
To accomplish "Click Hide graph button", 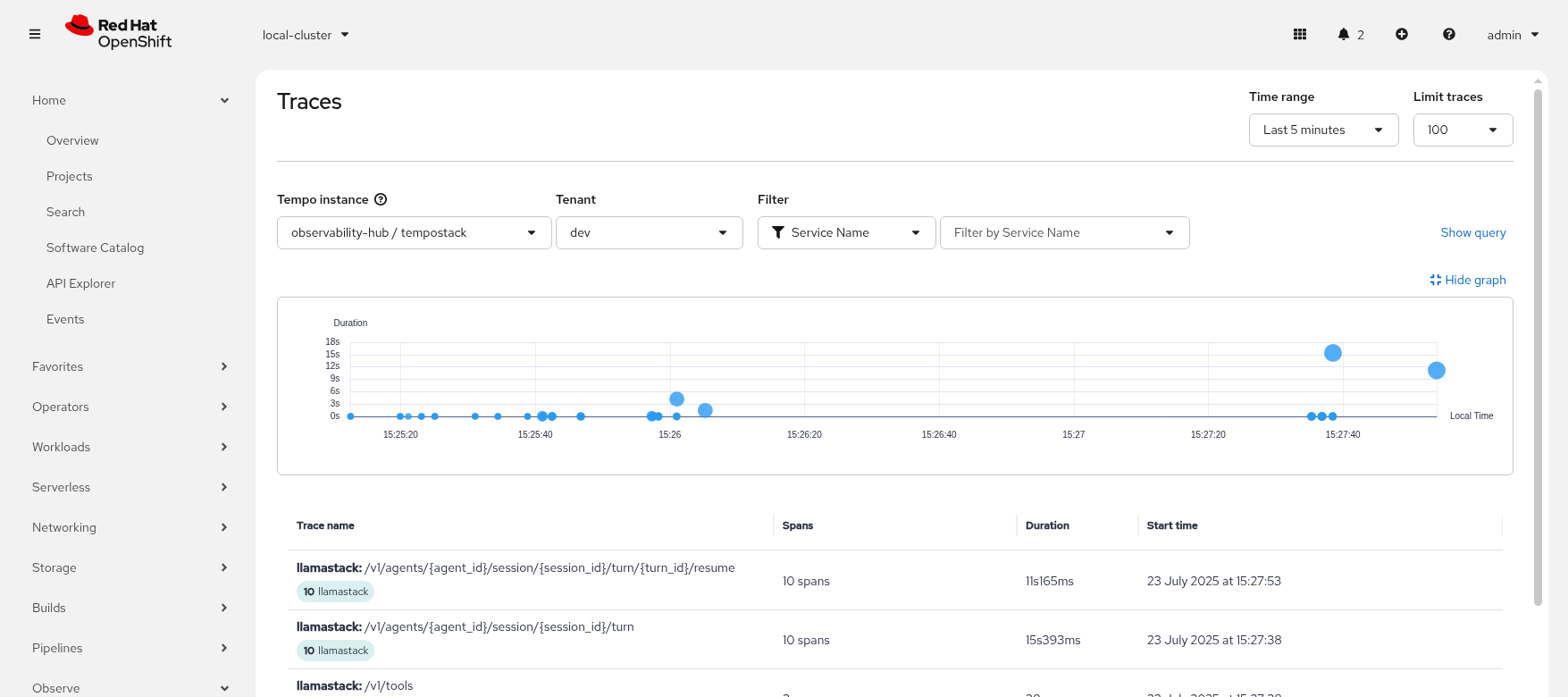I will pyautogui.click(x=1468, y=280).
